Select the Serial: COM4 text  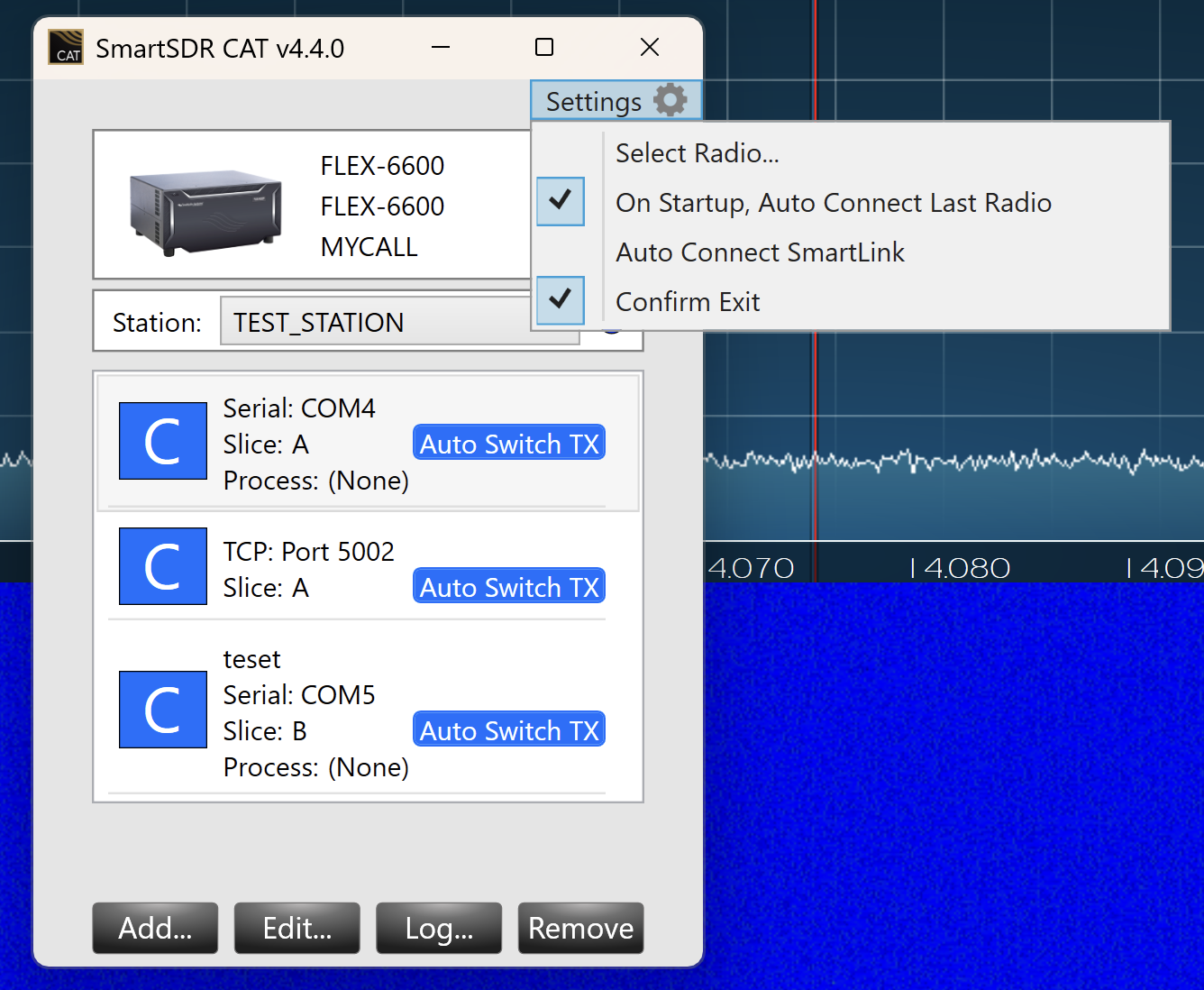click(299, 408)
